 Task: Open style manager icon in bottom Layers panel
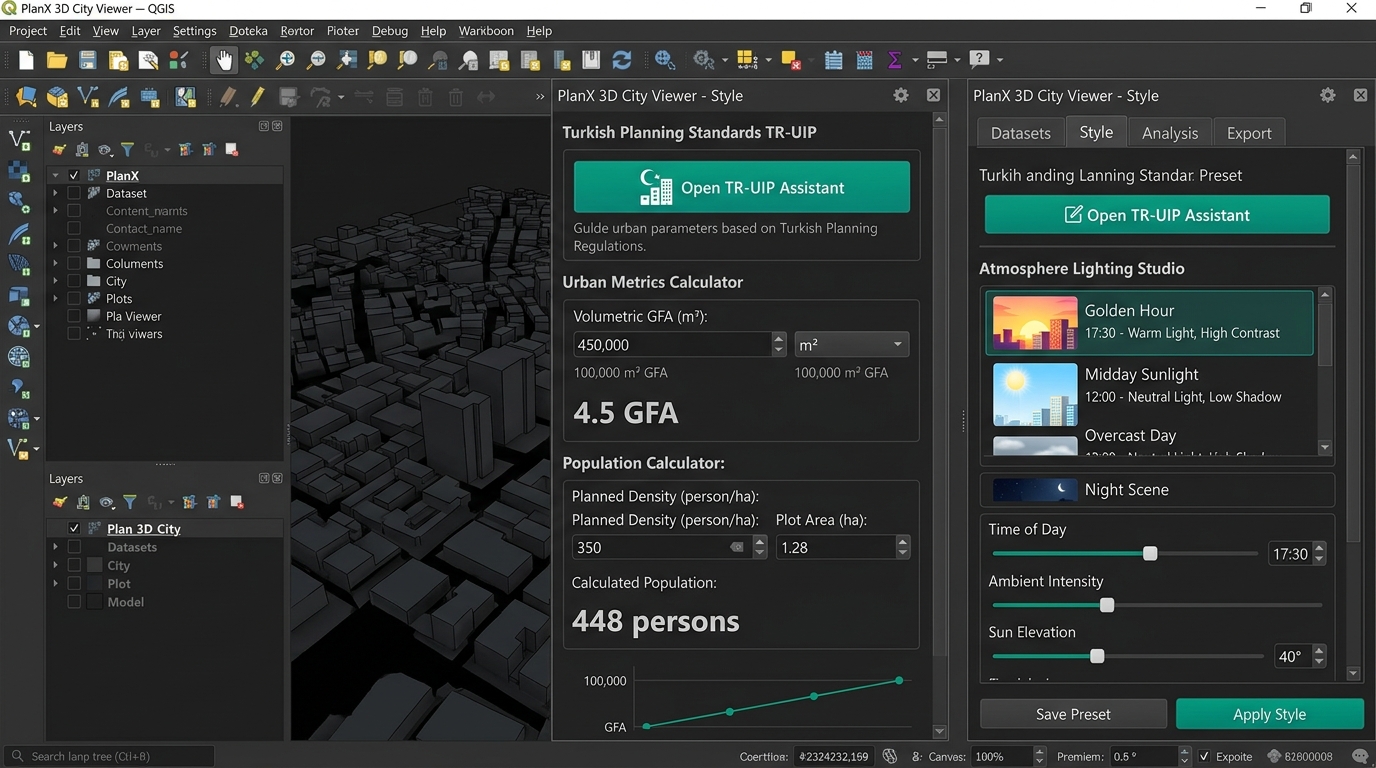click(x=60, y=502)
